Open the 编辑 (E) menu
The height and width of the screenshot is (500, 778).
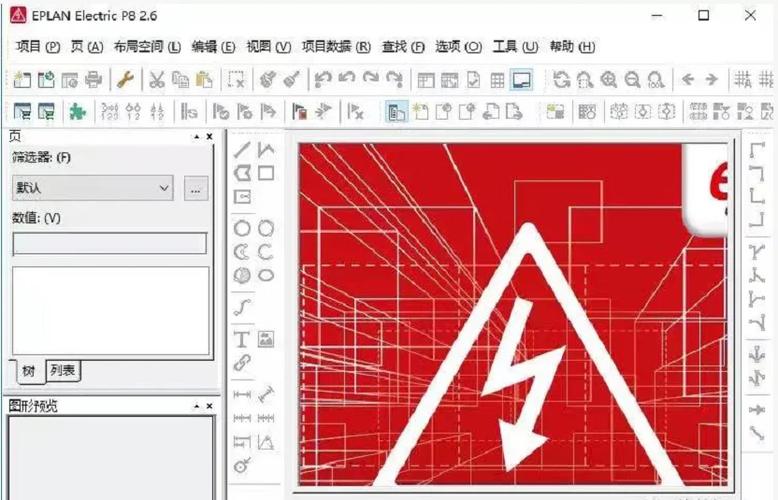213,47
